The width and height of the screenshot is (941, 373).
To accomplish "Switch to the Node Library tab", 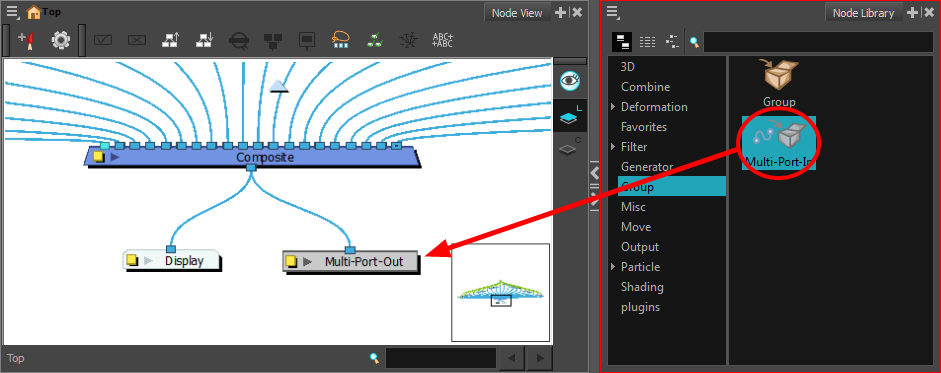I will pos(863,13).
